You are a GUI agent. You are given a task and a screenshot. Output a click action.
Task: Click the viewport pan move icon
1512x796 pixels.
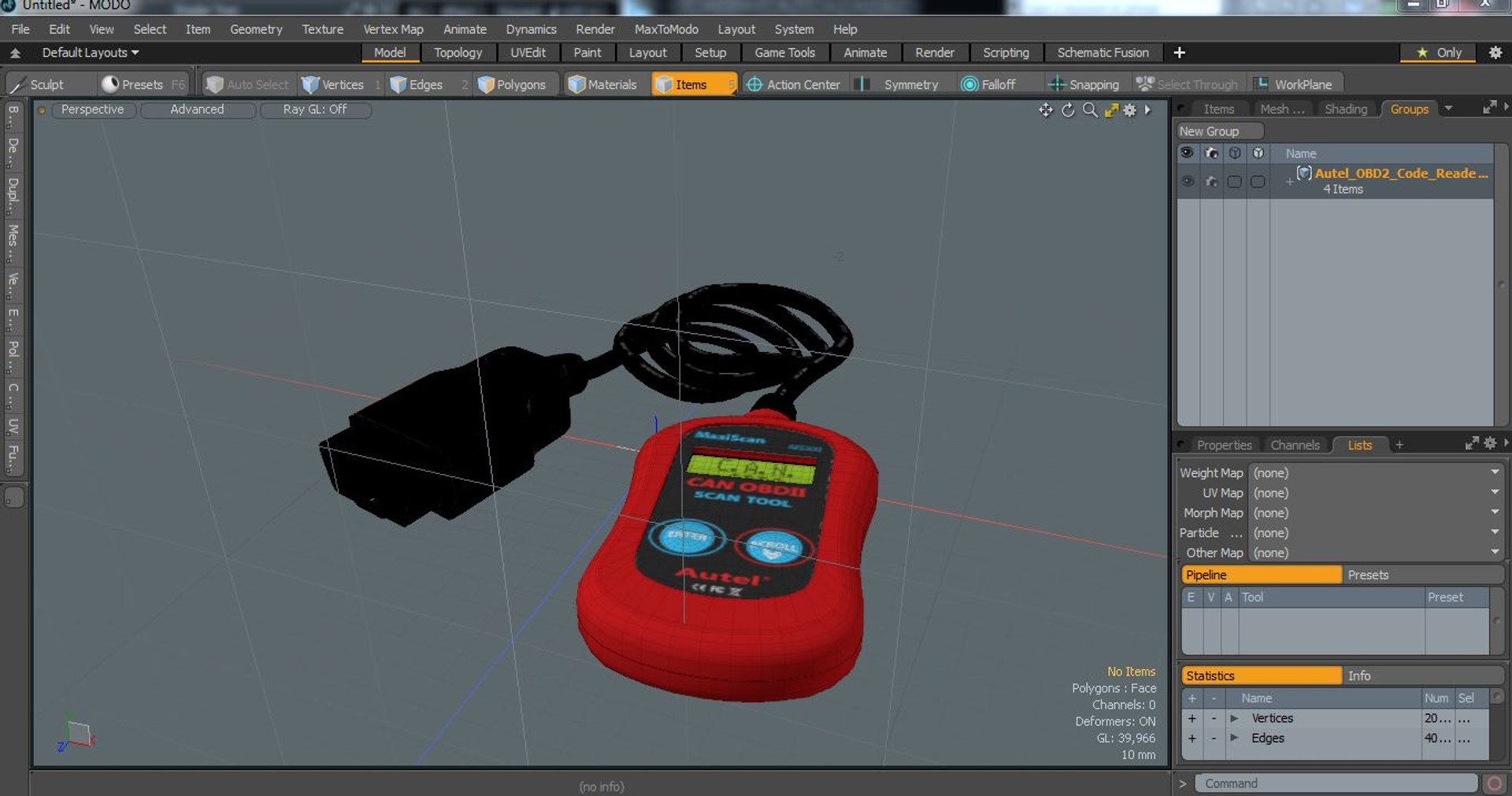point(1046,110)
